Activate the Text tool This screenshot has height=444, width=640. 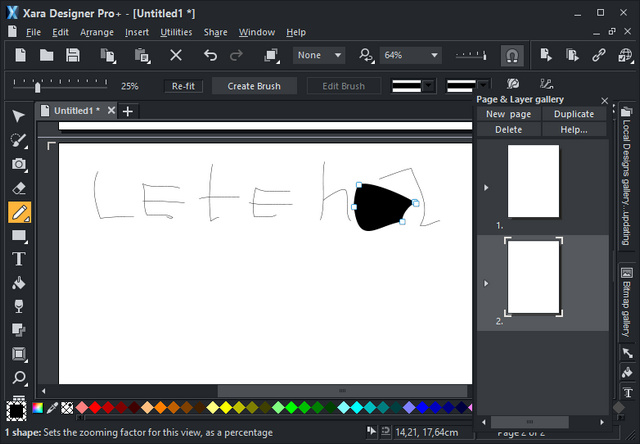19,259
